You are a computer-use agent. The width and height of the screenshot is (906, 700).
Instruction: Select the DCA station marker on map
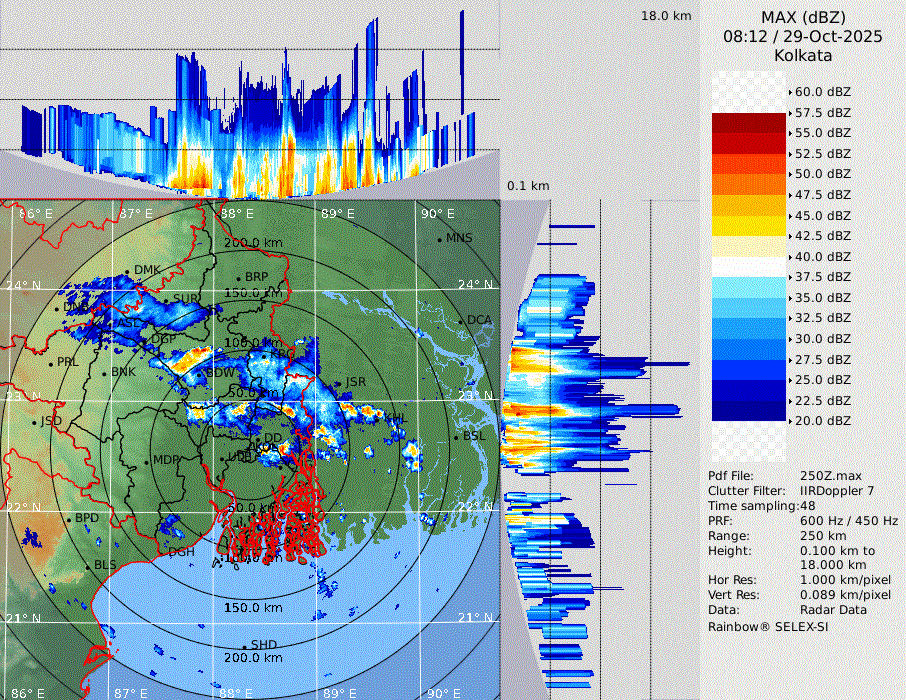coord(462,321)
